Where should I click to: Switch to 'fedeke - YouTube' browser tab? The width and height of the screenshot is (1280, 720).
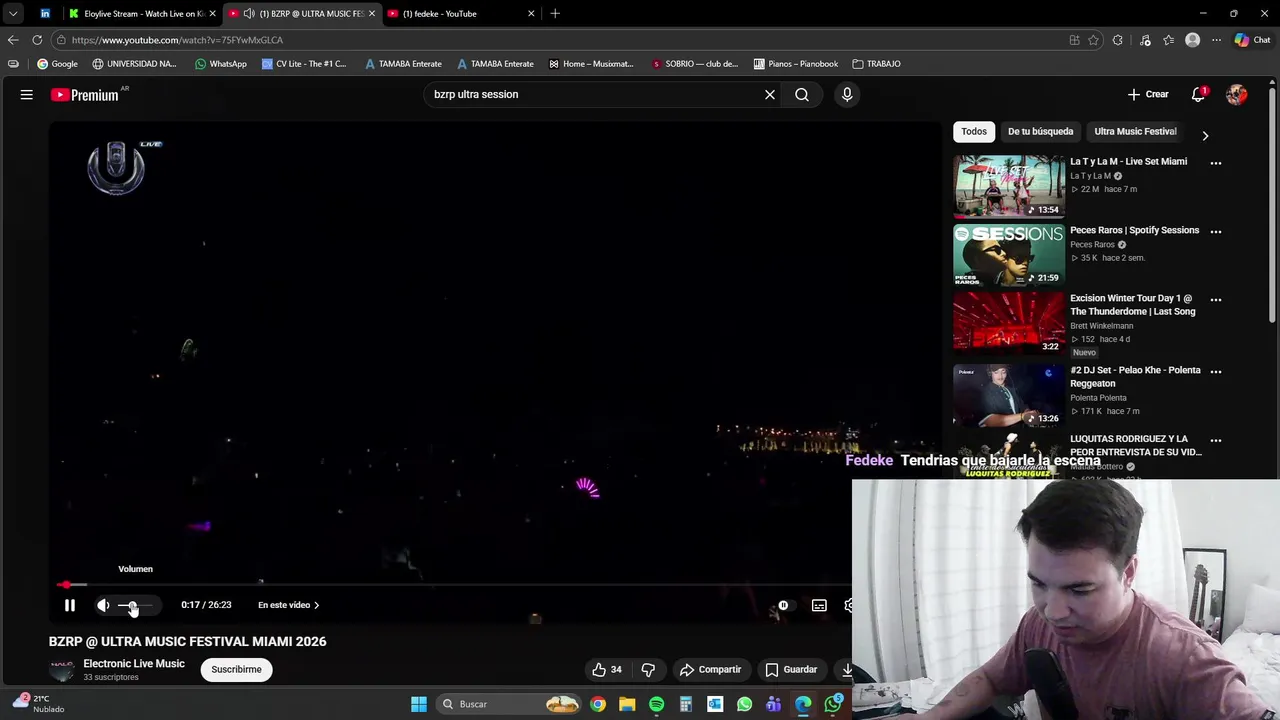click(x=460, y=14)
